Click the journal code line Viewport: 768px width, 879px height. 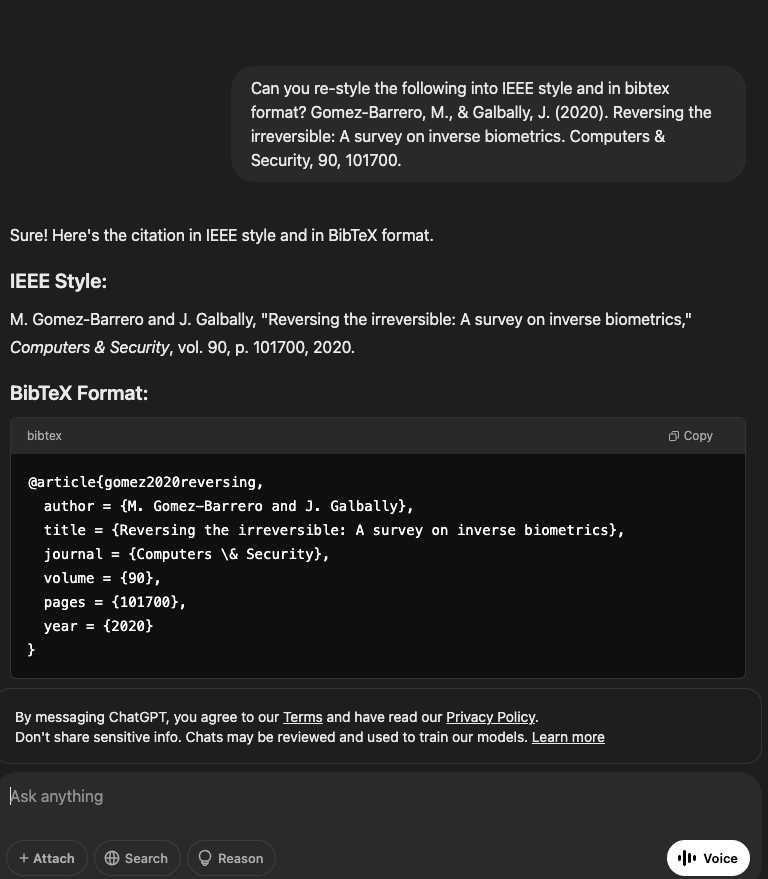186,554
